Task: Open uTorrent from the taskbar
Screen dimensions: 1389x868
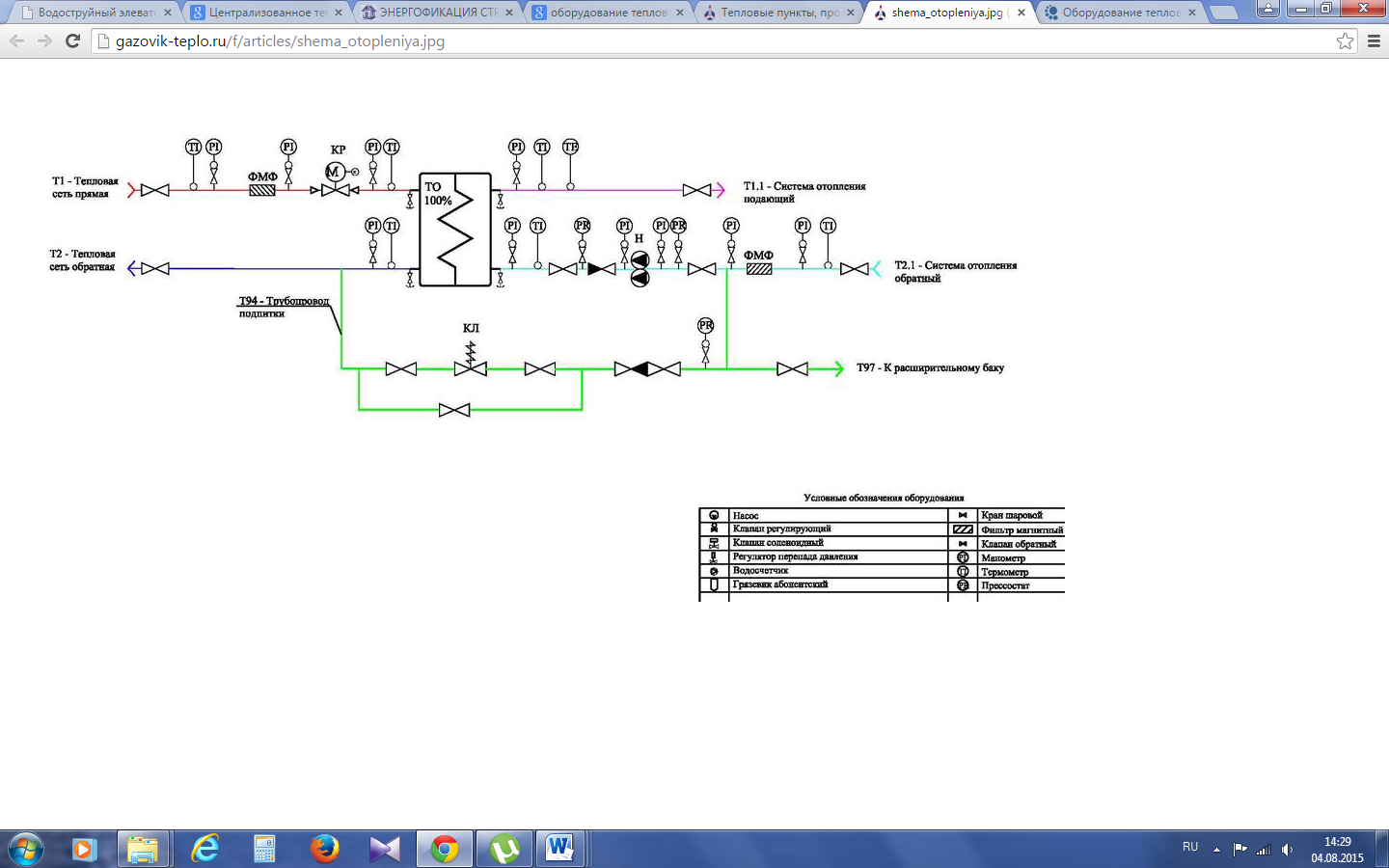Action: point(504,849)
